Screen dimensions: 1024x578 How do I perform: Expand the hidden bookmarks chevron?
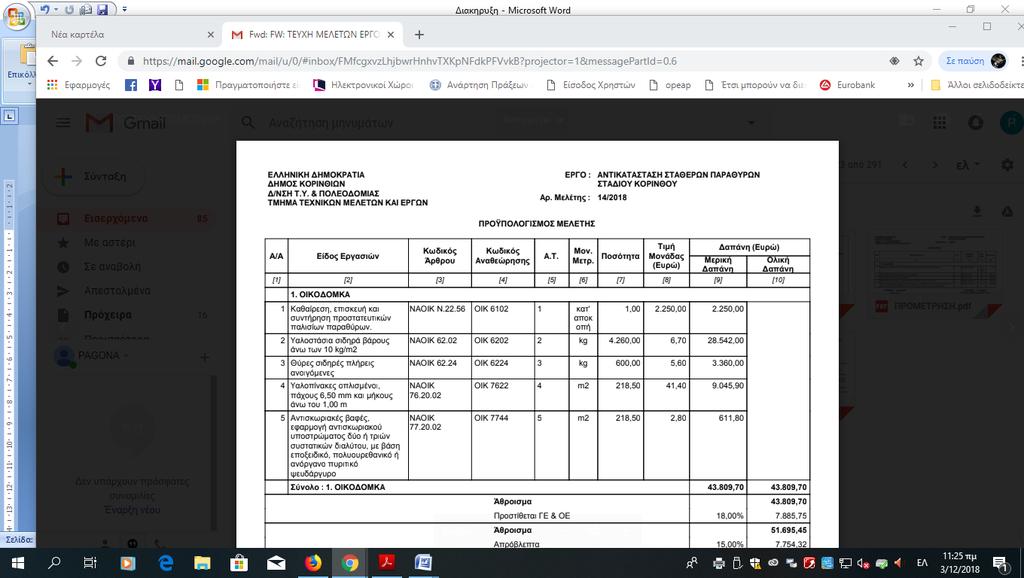pos(910,85)
